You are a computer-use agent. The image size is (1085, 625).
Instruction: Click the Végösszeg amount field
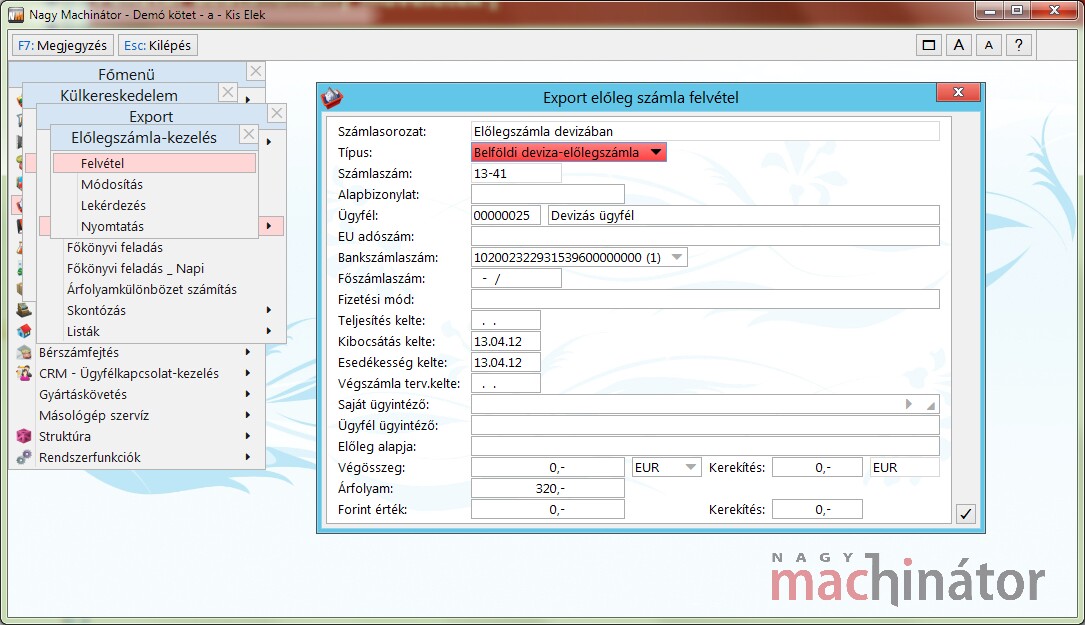coord(547,467)
